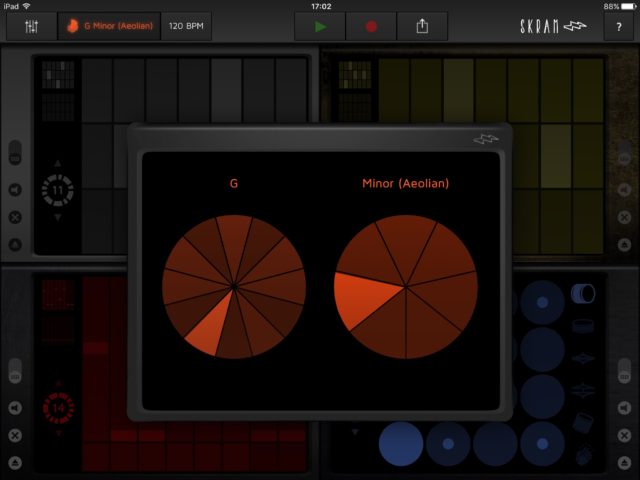Select the snare drum icon in the drum panel

click(583, 327)
